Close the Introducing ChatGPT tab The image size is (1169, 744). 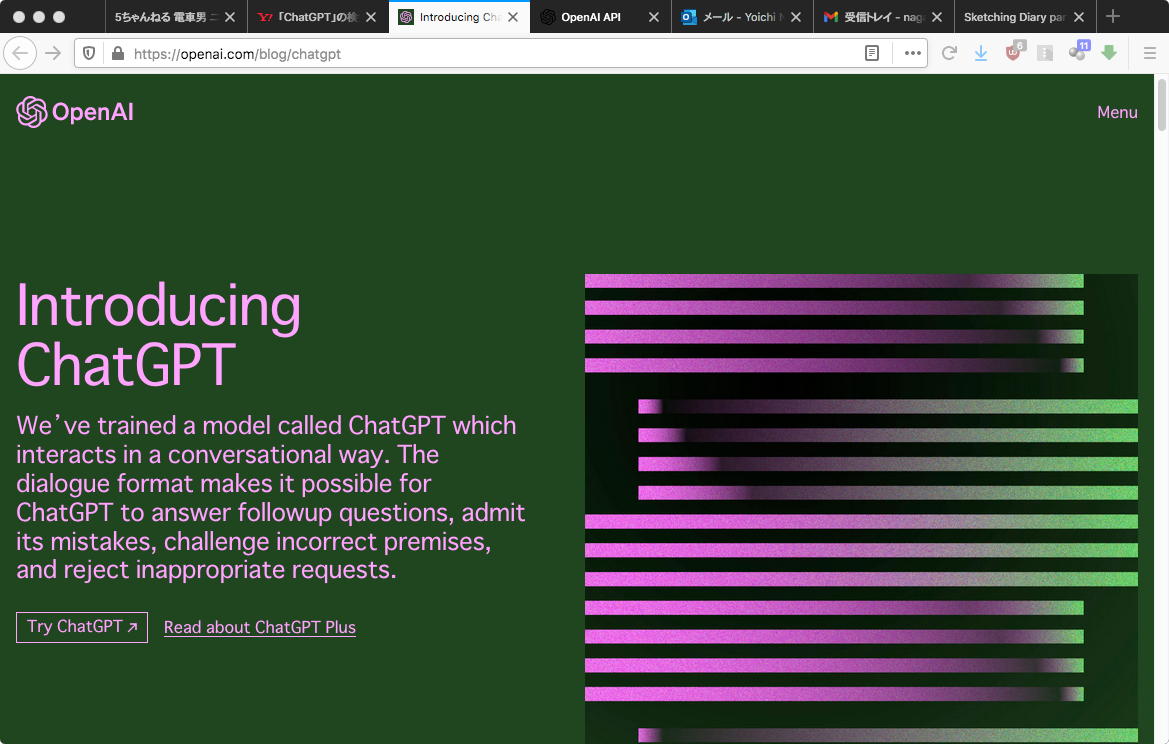pos(513,17)
